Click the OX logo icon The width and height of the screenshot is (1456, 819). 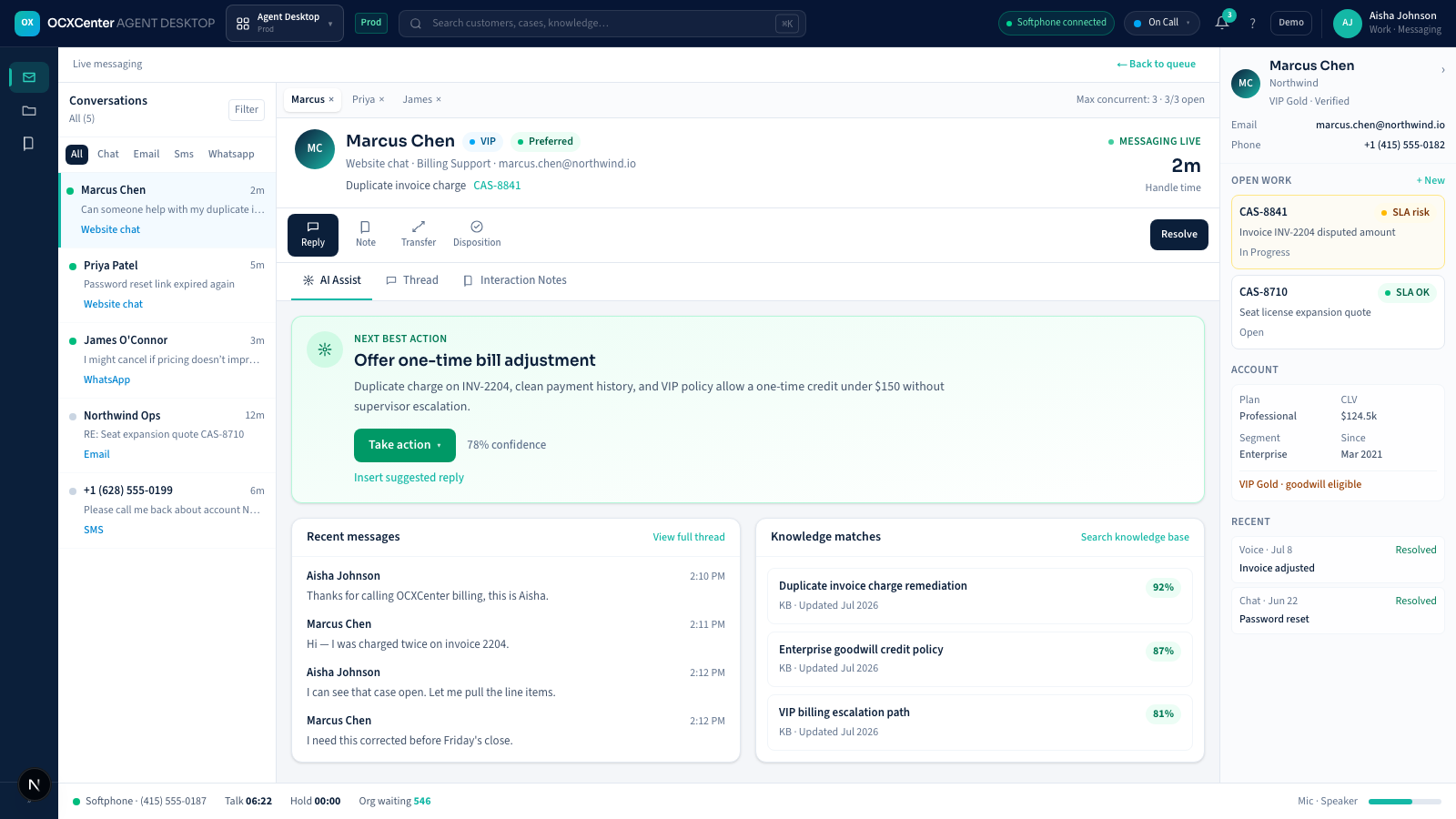tap(27, 23)
